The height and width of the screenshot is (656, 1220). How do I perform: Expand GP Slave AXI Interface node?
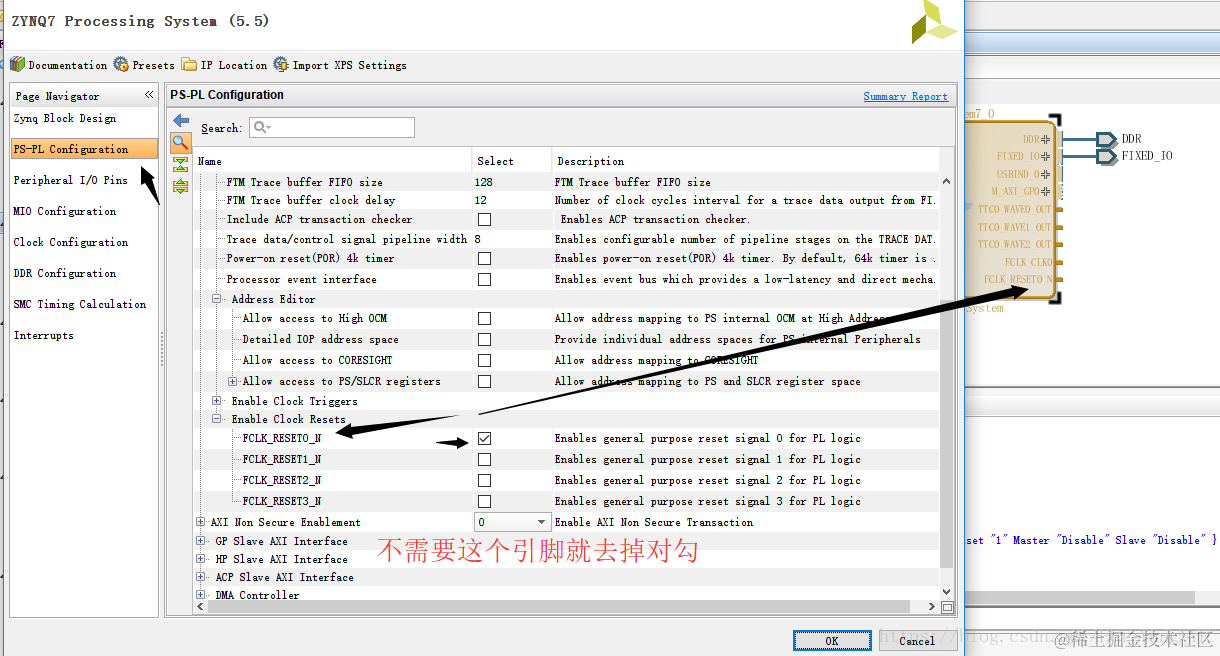(201, 541)
